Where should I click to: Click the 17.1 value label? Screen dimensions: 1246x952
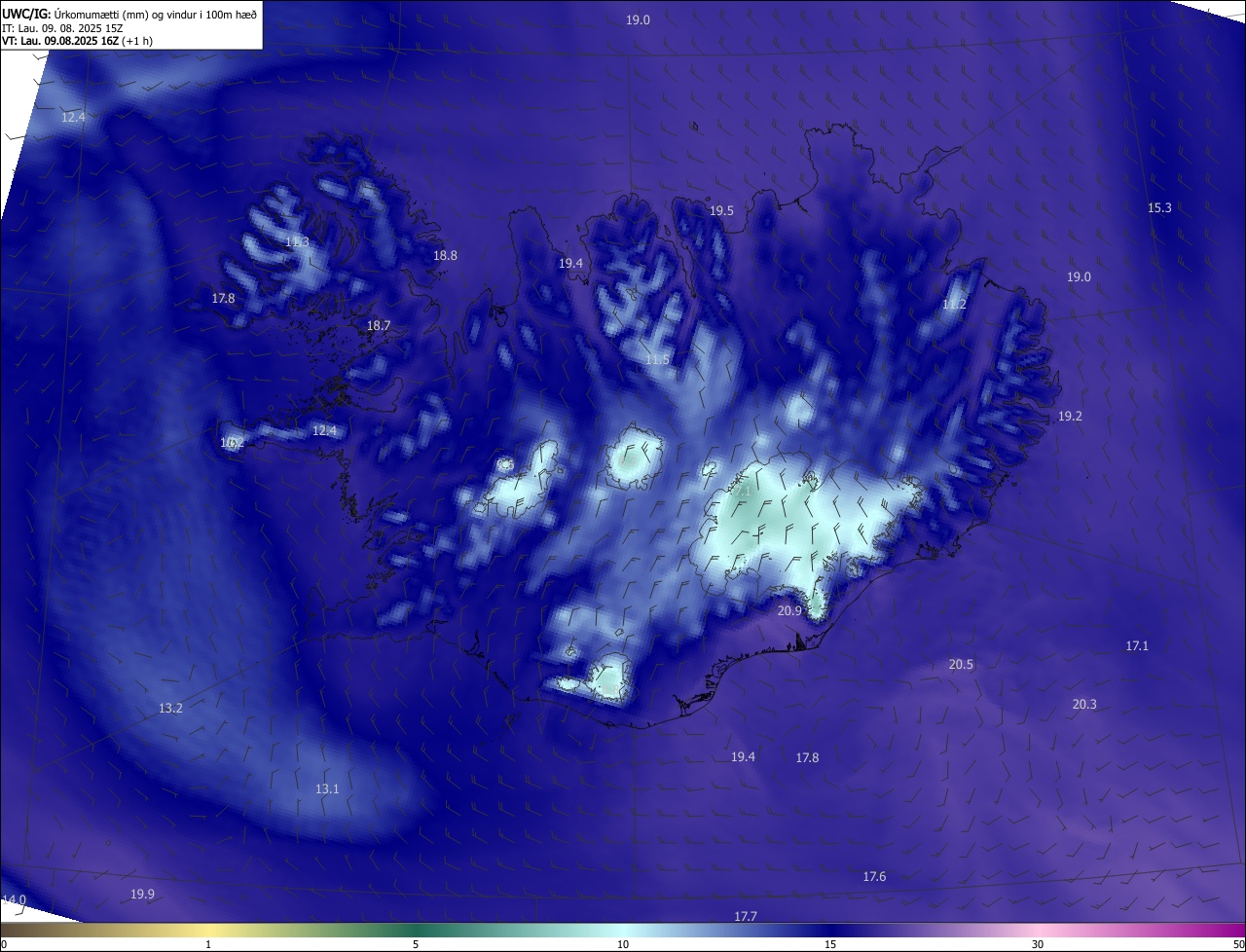click(x=1137, y=646)
